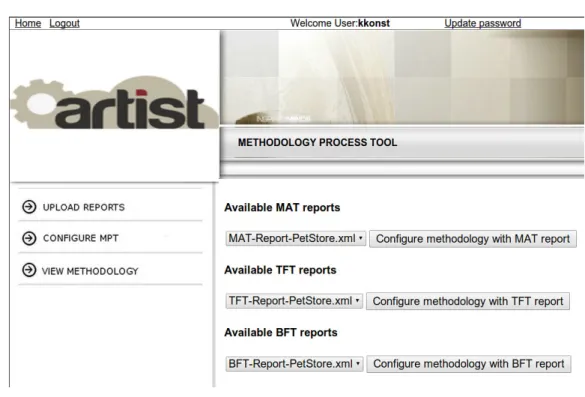This screenshot has height=397, width=585.
Task: Click the Methodology Process Tool heading
Action: [317, 142]
